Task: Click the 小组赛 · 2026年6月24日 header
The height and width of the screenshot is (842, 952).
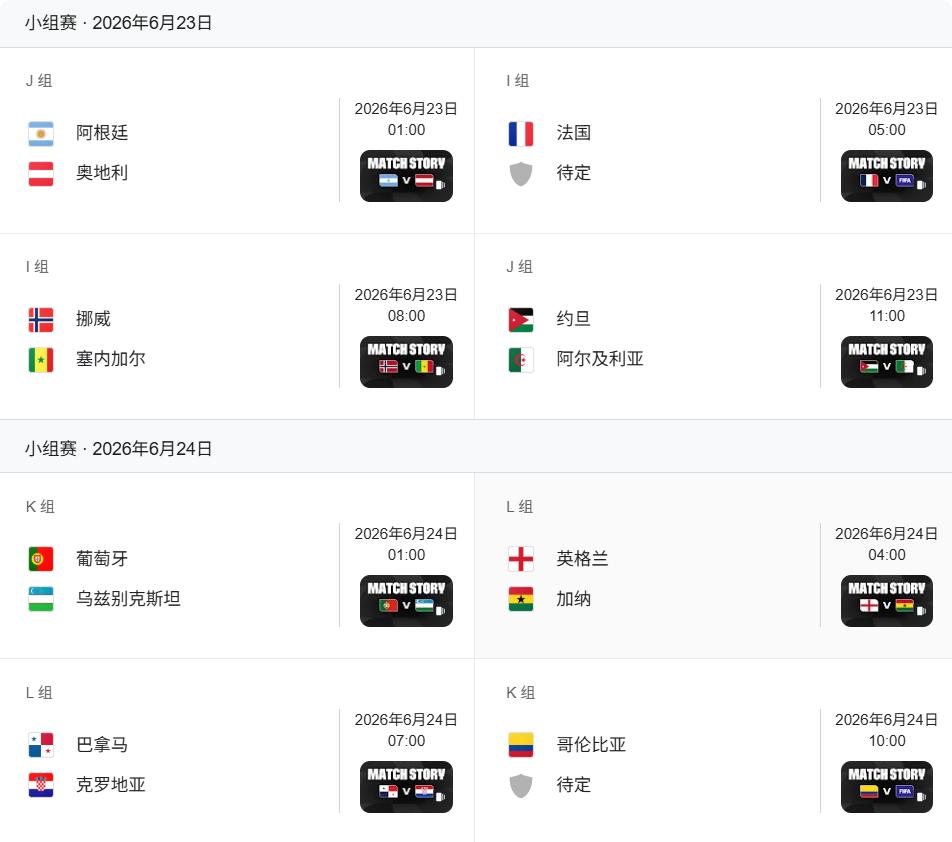Action: coord(119,449)
